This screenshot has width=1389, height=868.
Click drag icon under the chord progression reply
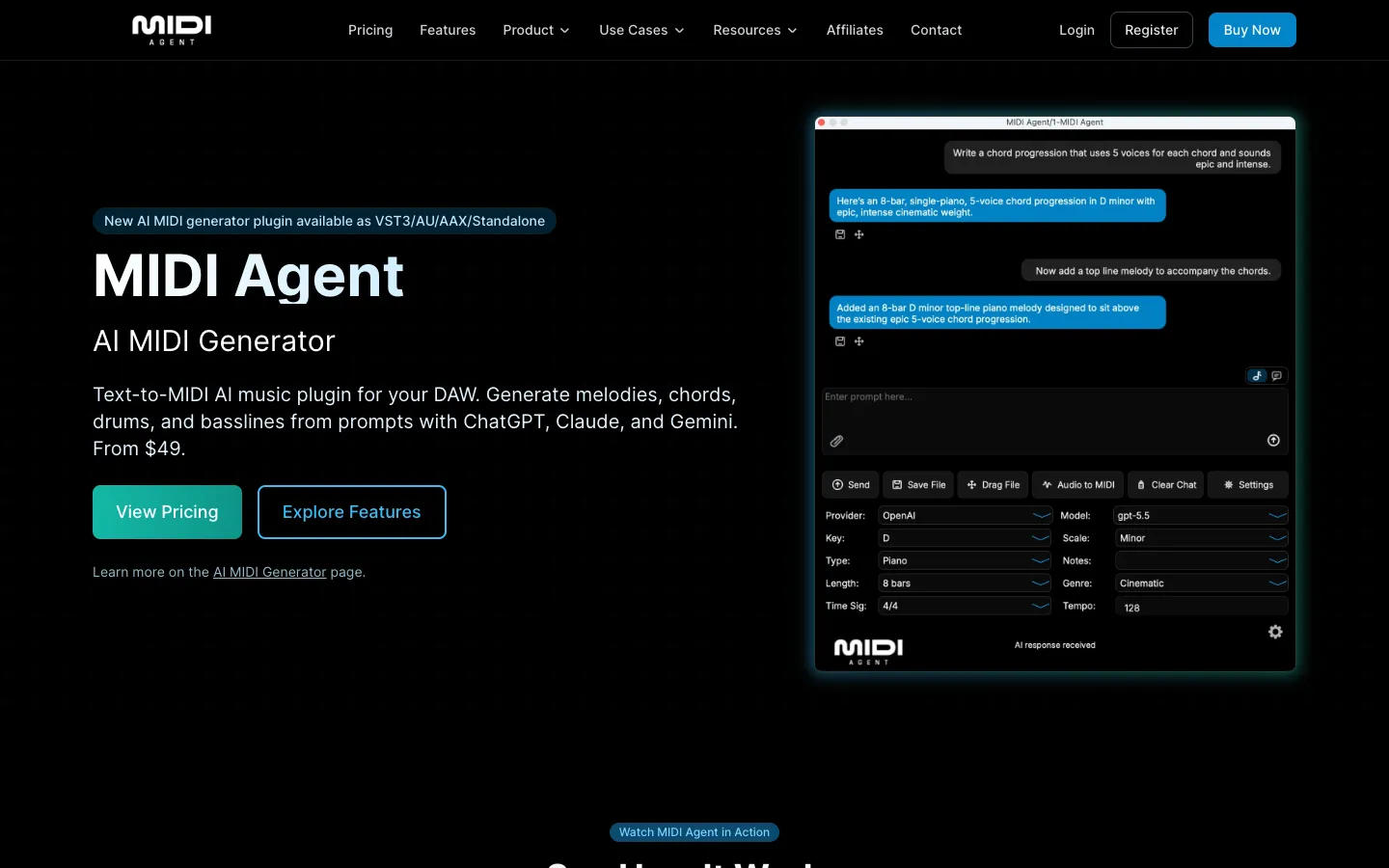point(859,234)
